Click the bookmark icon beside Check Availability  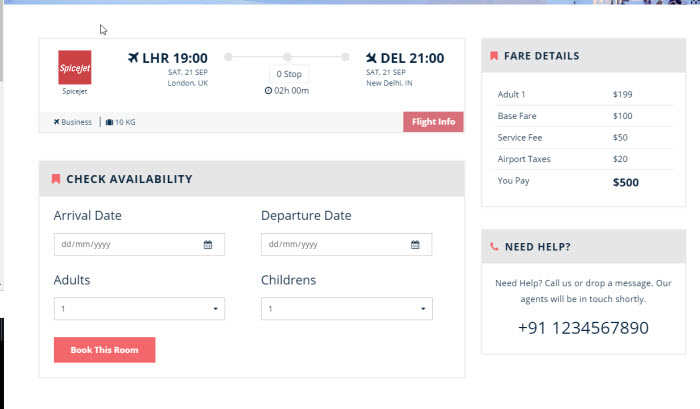click(x=56, y=179)
